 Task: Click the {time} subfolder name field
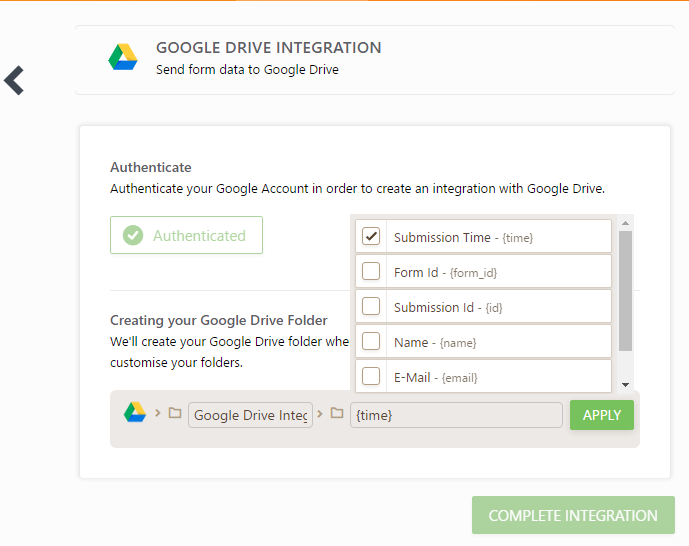(x=456, y=415)
